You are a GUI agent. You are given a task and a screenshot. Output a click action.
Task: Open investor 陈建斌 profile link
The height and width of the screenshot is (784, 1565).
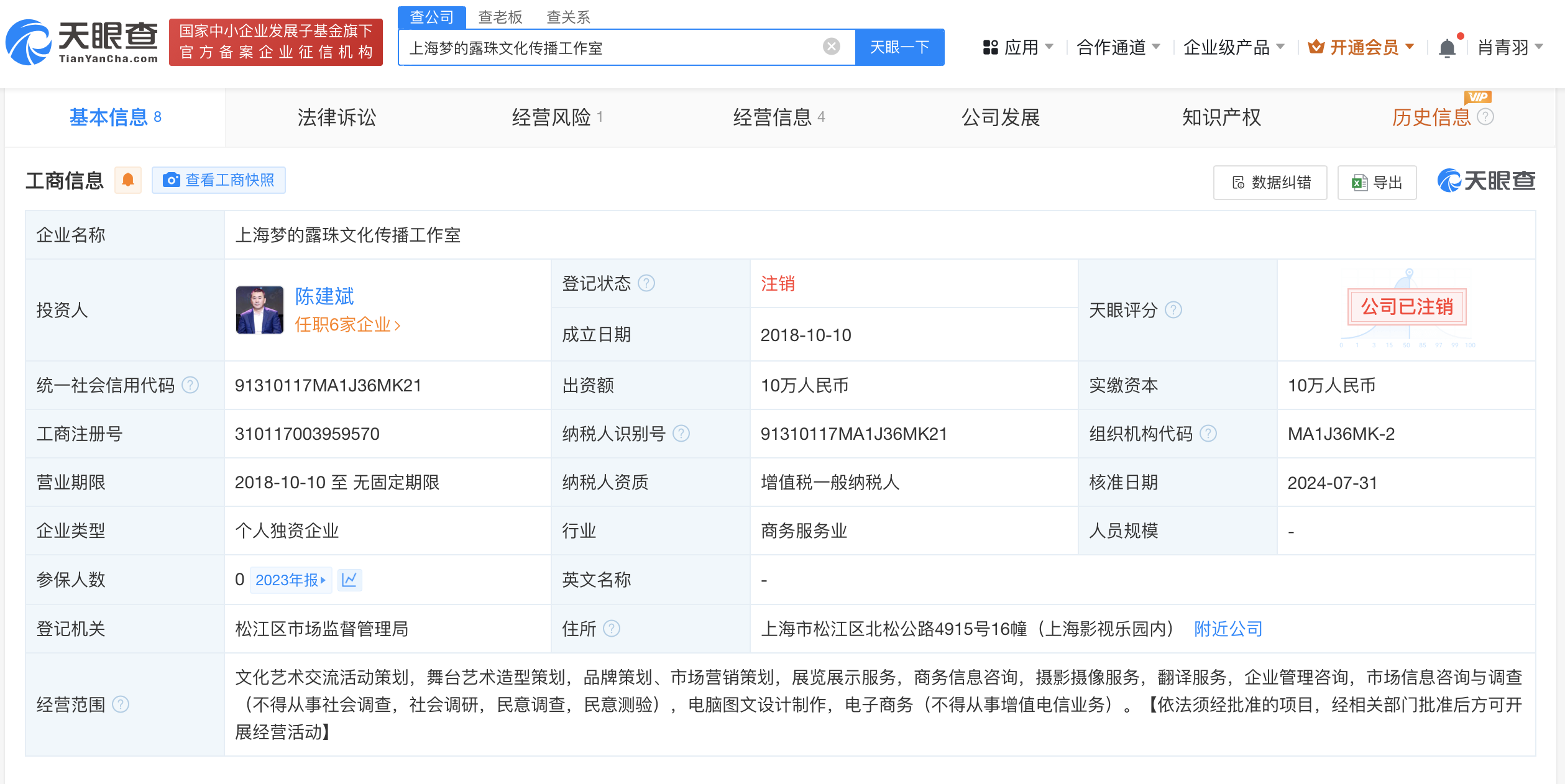[324, 296]
